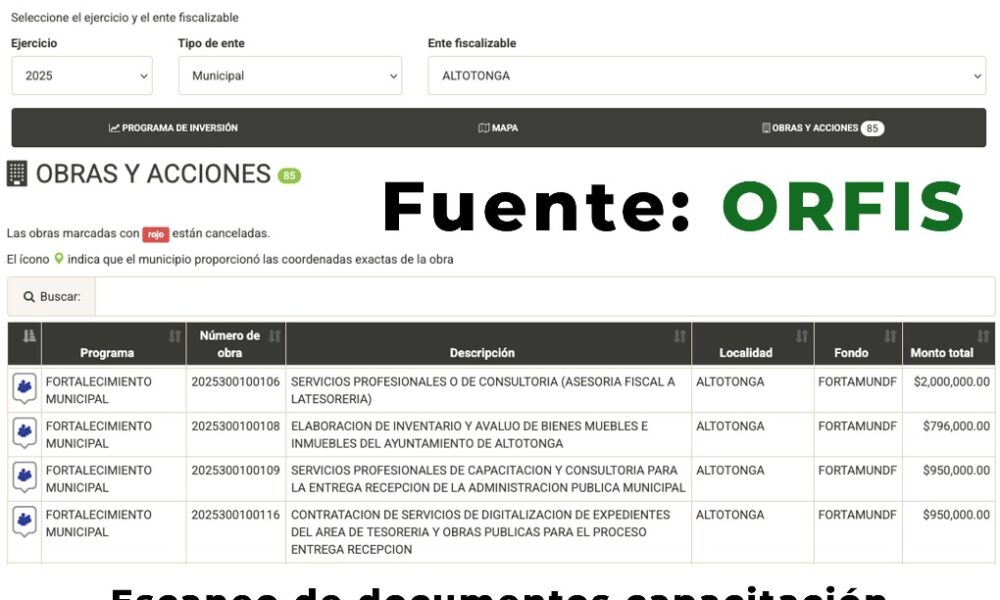Sort table by Programa column arrows
The image size is (1000, 600).
[x=175, y=336]
